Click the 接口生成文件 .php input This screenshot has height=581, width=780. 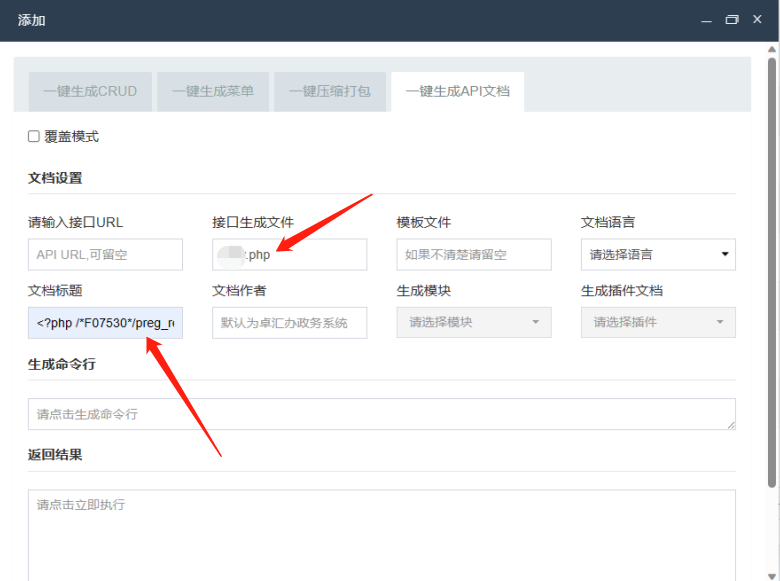[290, 255]
